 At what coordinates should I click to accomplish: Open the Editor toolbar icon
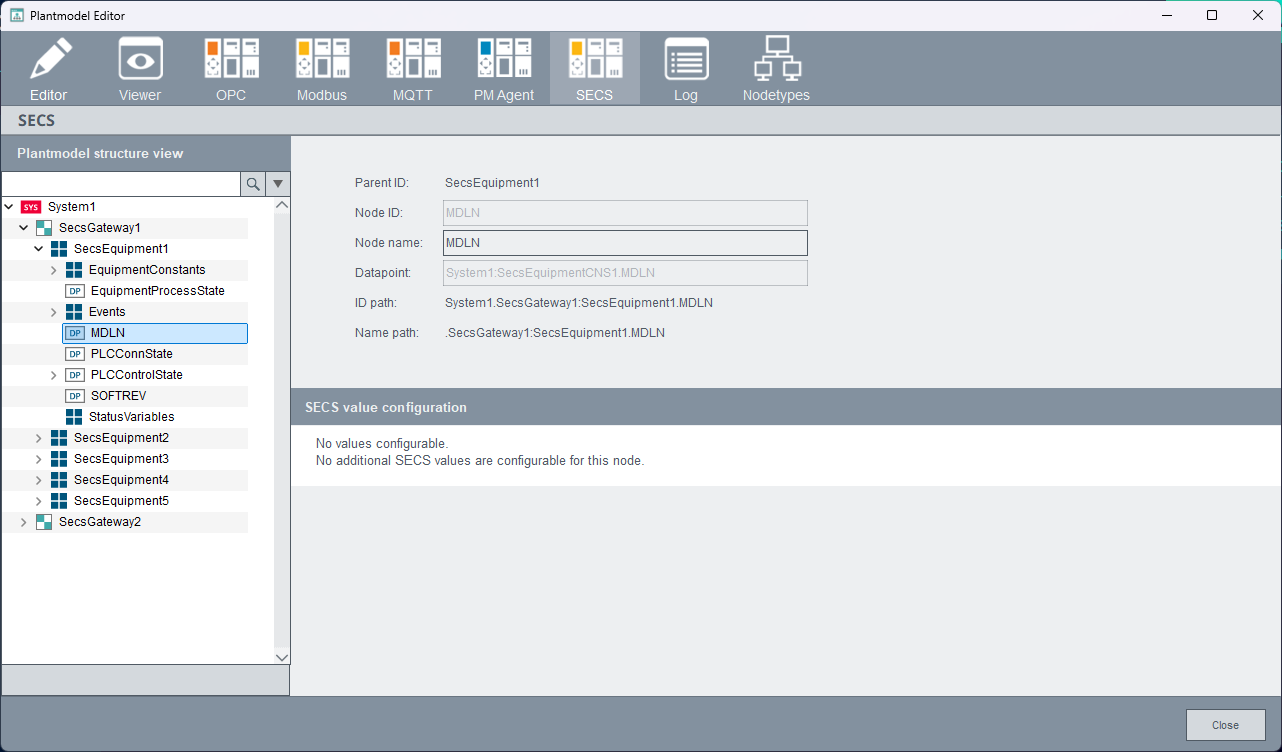point(49,68)
